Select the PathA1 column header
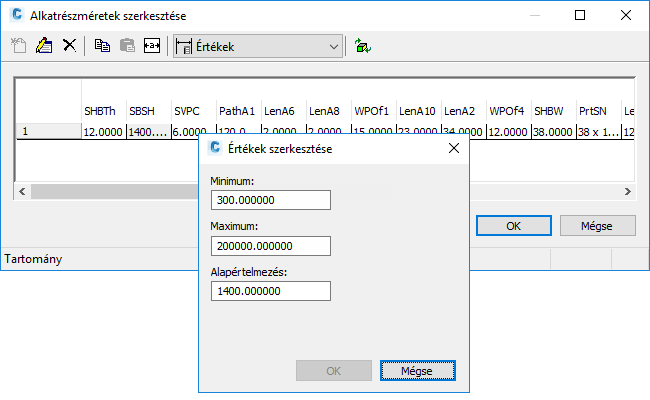Viewport: 650px width, 400px height. 237,111
